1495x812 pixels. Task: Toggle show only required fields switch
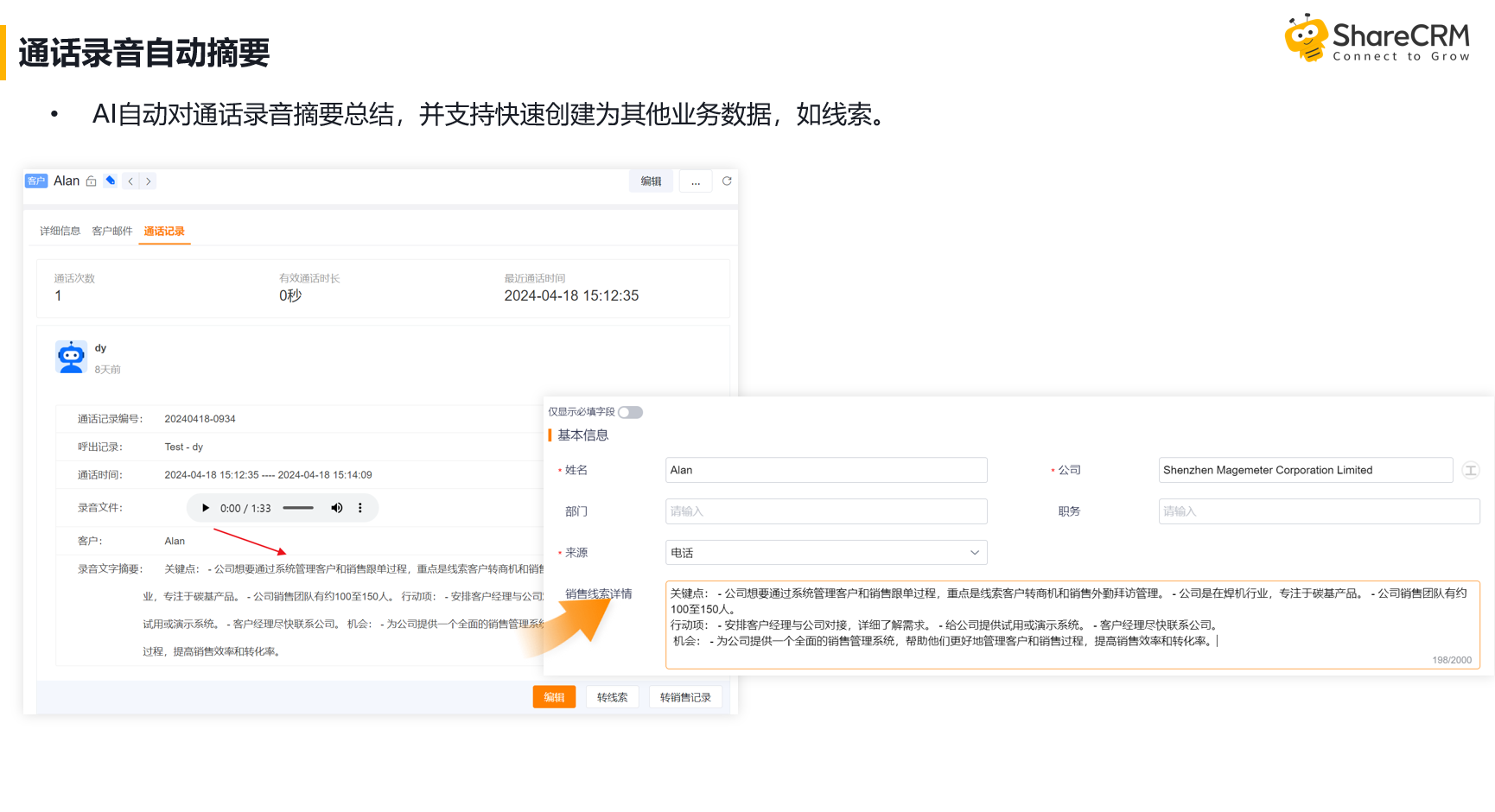(631, 412)
